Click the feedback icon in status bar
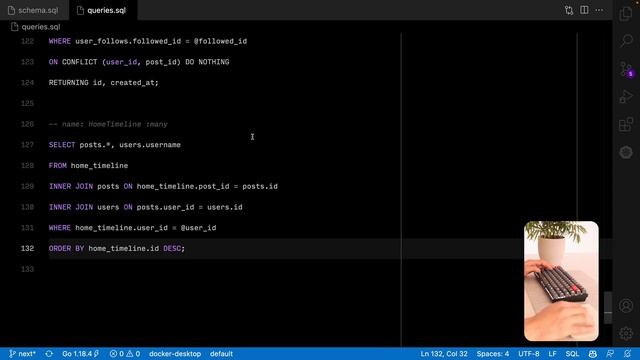 [x=610, y=354]
